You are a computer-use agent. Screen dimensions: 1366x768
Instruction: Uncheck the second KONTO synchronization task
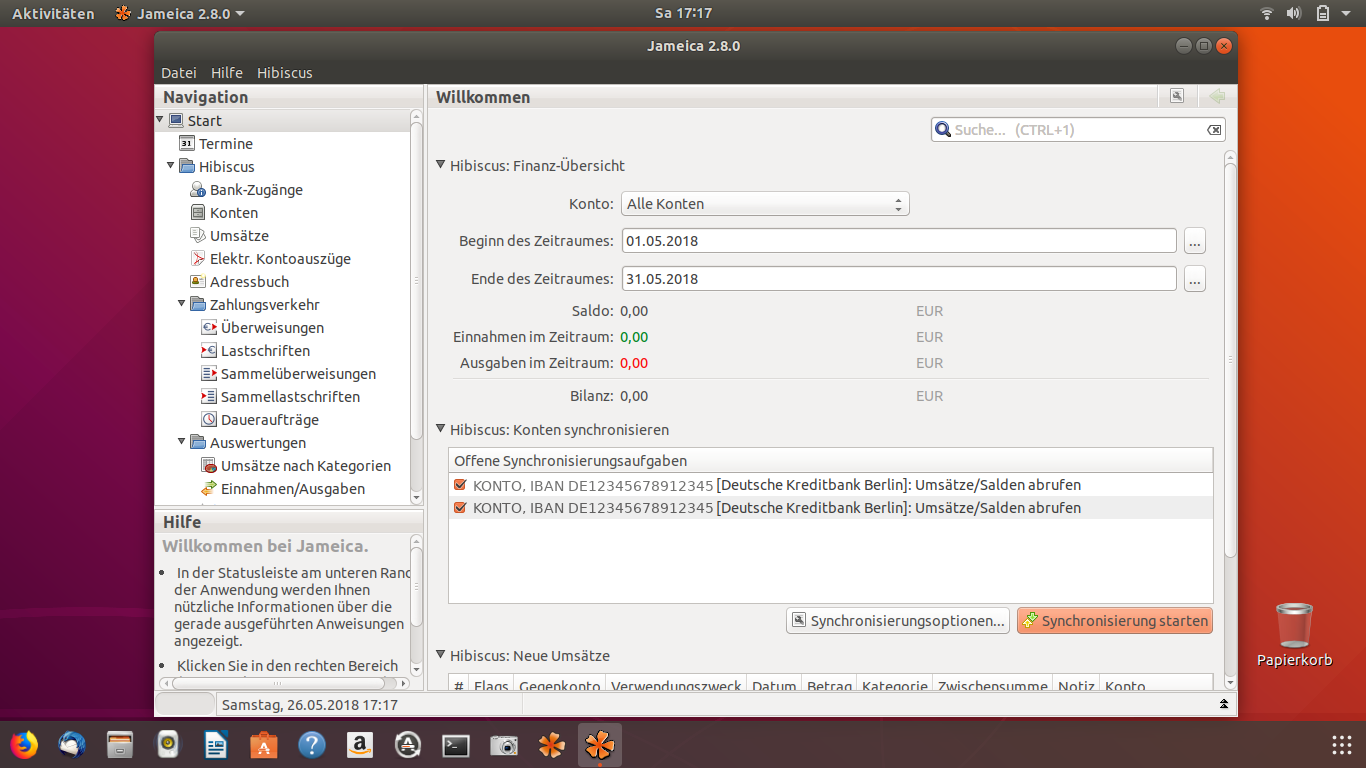(460, 508)
